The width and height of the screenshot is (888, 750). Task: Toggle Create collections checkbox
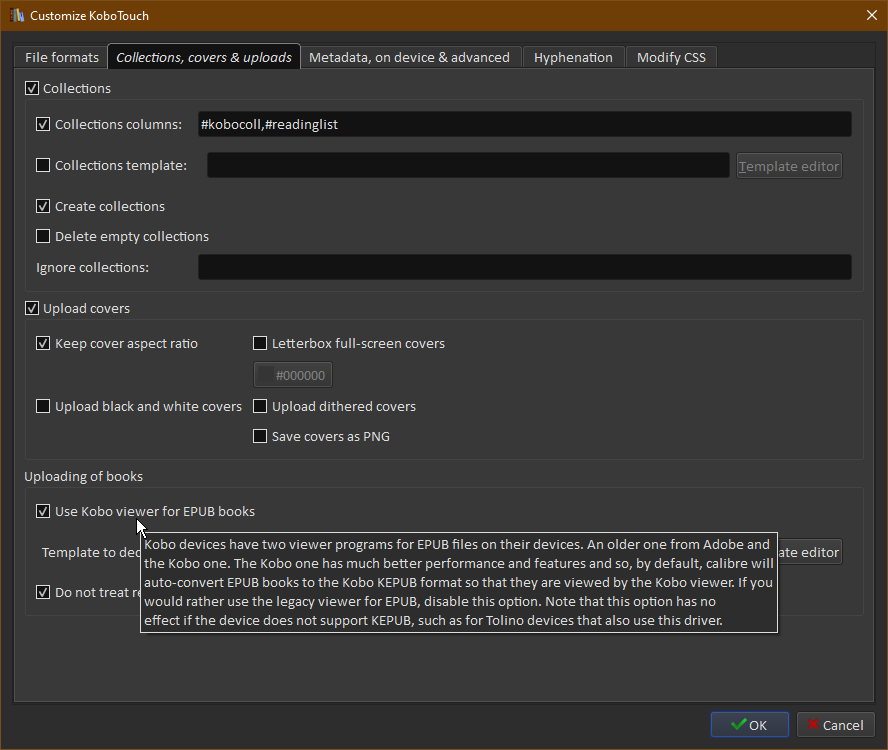(x=43, y=206)
